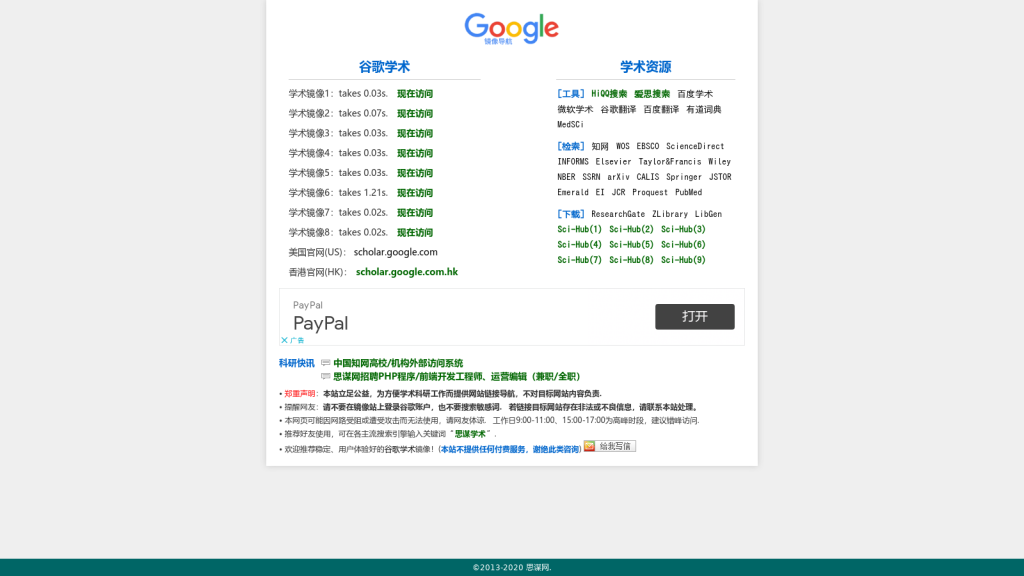Go to 微软学术
The image size is (1024, 576).
575,110
